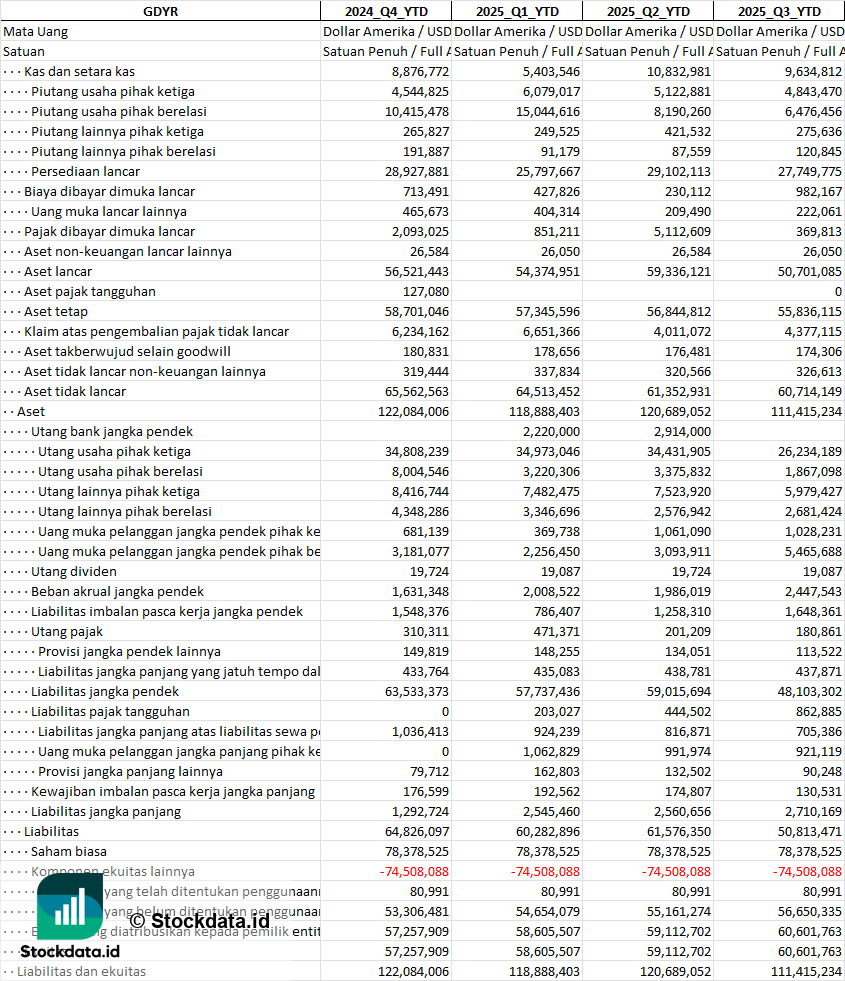Click Utang usaha pihak berelasi value 8,004,546
The width and height of the screenshot is (845, 981).
tap(420, 472)
